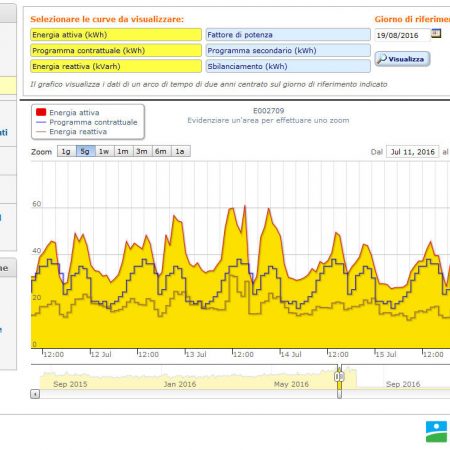Choose the 1w zoom range
This screenshot has width=450, height=450.
point(104,151)
